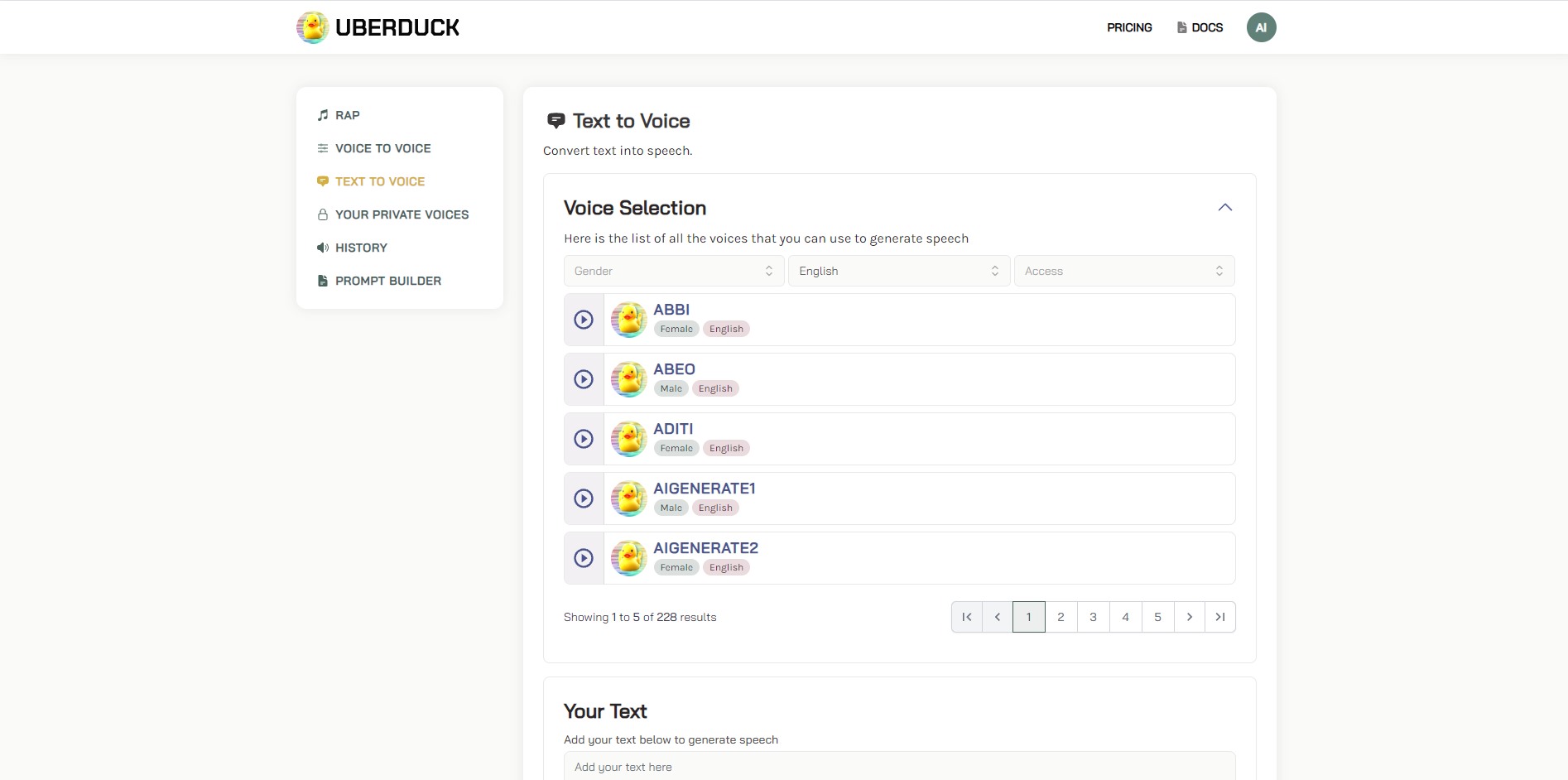Select the AIGENERATE2 voice name
This screenshot has height=780, width=1568.
click(705, 548)
